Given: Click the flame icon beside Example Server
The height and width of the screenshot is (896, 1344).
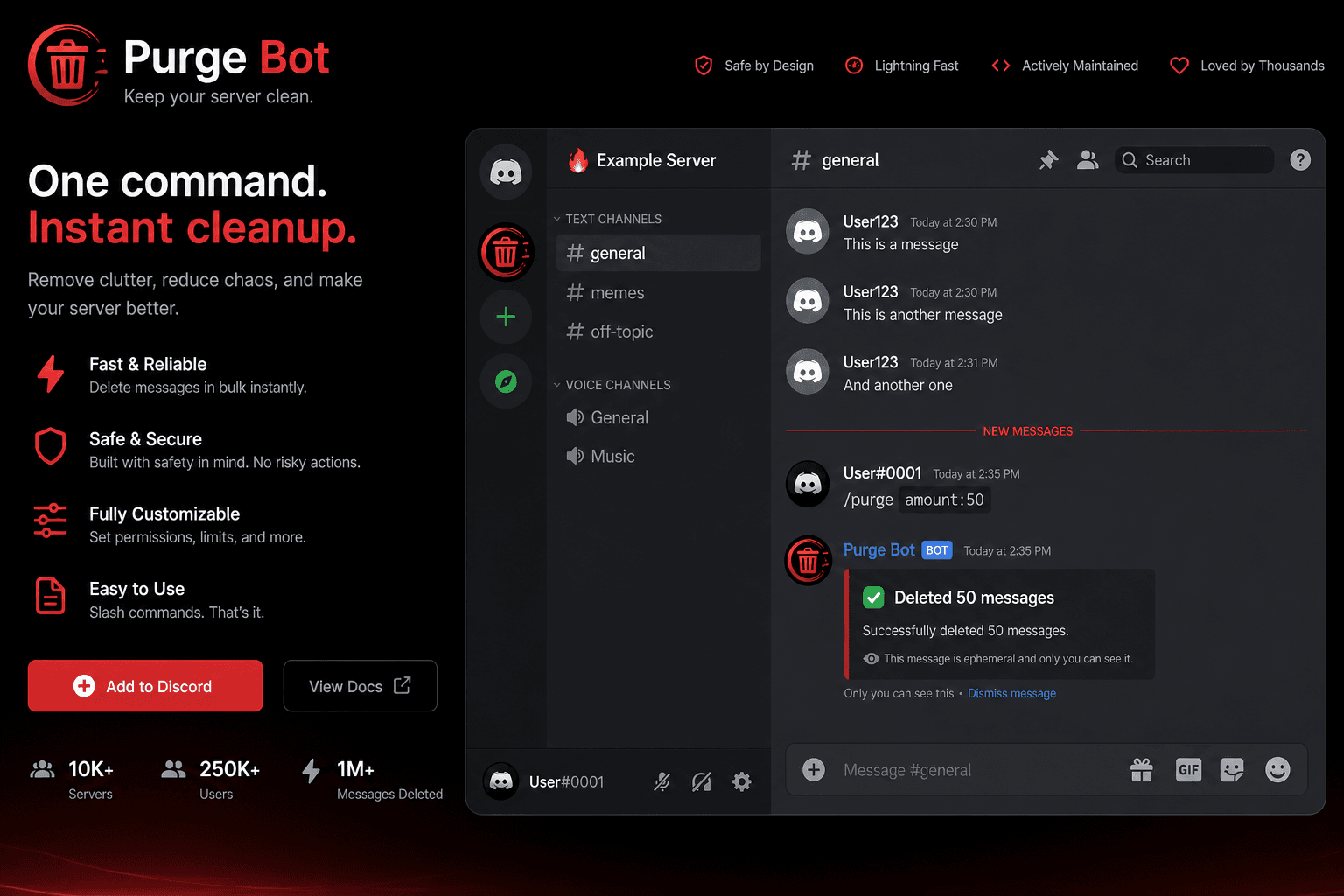Looking at the screenshot, I should tap(577, 160).
